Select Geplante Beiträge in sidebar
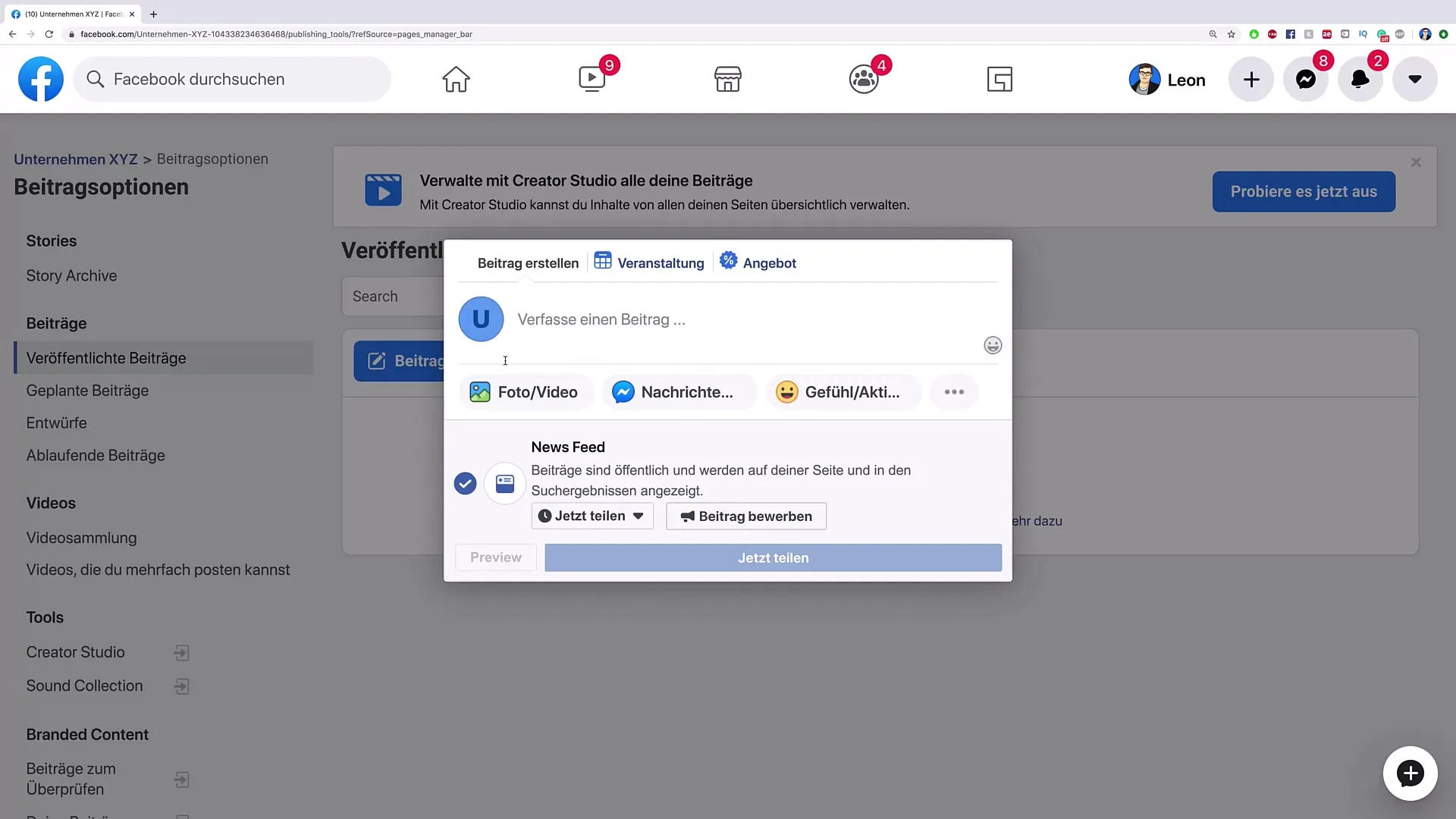 click(x=87, y=391)
